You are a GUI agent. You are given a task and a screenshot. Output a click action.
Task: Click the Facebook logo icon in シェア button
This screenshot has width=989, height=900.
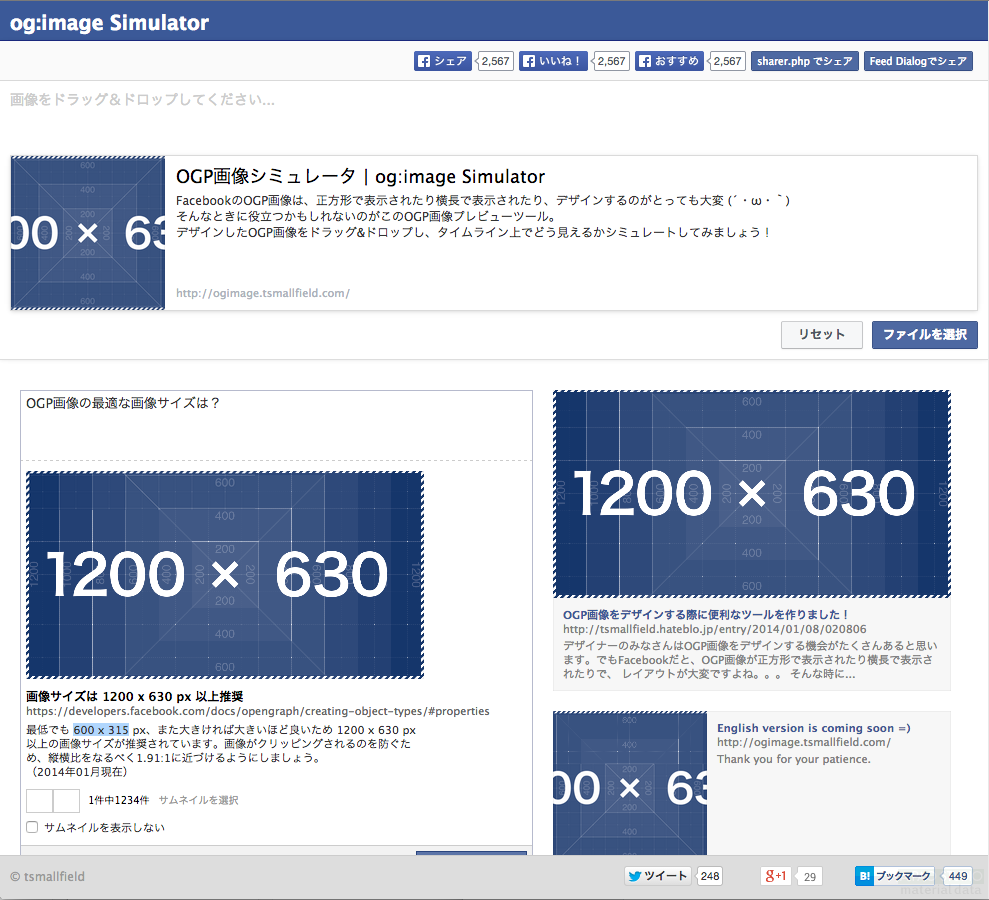tap(424, 61)
